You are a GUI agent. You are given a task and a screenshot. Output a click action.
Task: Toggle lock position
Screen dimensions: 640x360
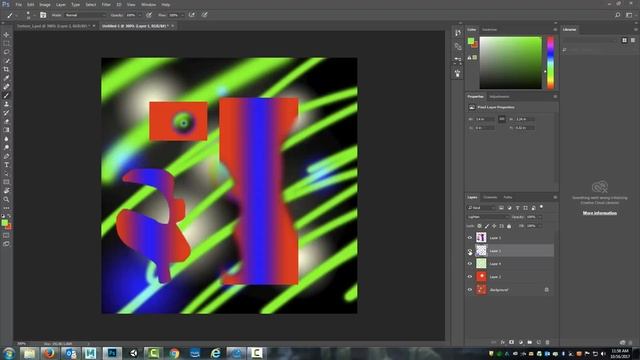(x=494, y=226)
